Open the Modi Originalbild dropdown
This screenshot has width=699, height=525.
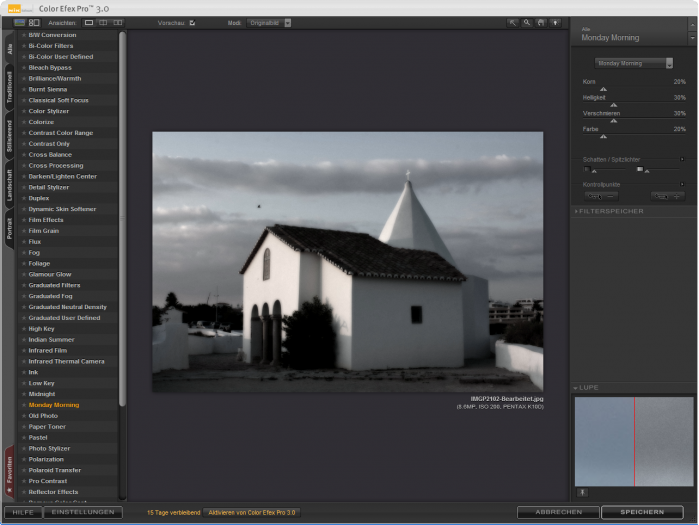click(268, 22)
